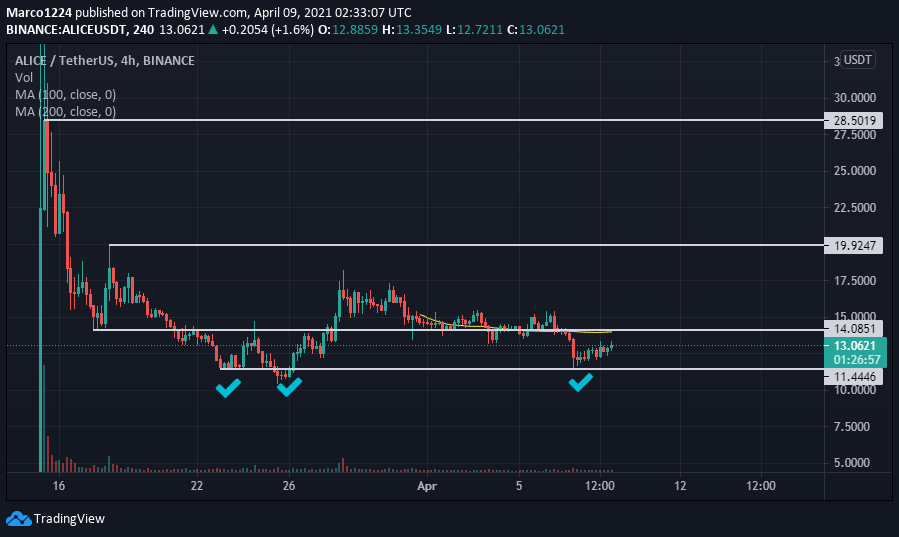Click the 5.0000 price axis label
This screenshot has height=537, width=899.
coord(854,462)
